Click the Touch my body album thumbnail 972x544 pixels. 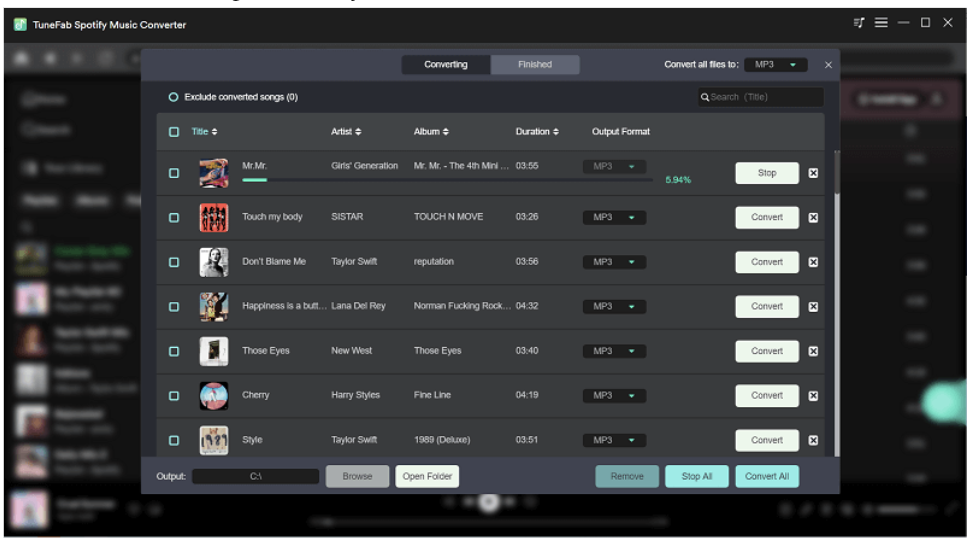214,217
